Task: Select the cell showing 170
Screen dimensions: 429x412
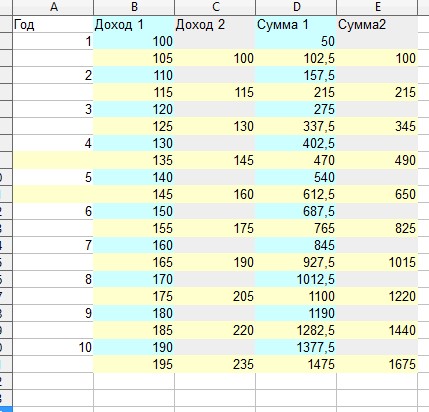Action: tap(134, 279)
